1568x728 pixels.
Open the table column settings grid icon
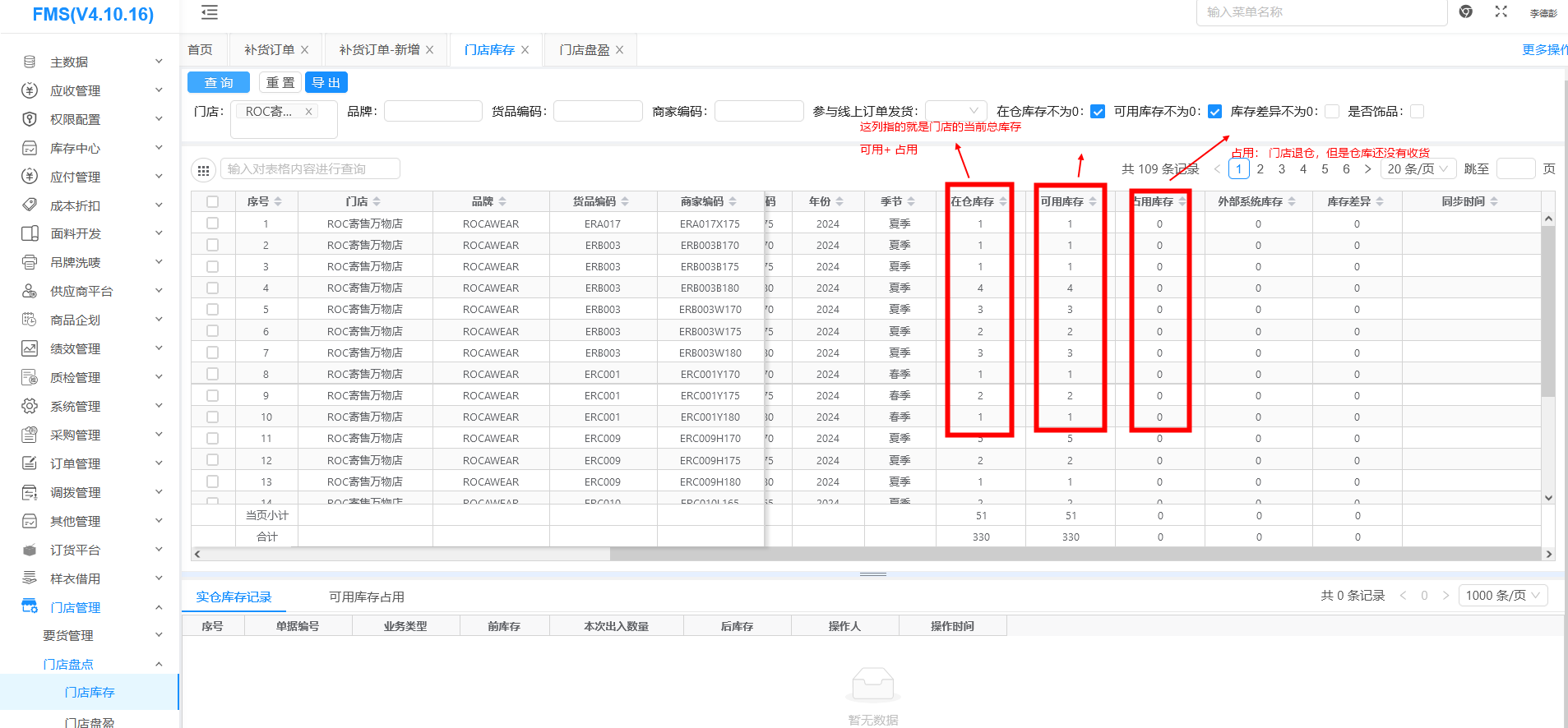click(x=203, y=170)
